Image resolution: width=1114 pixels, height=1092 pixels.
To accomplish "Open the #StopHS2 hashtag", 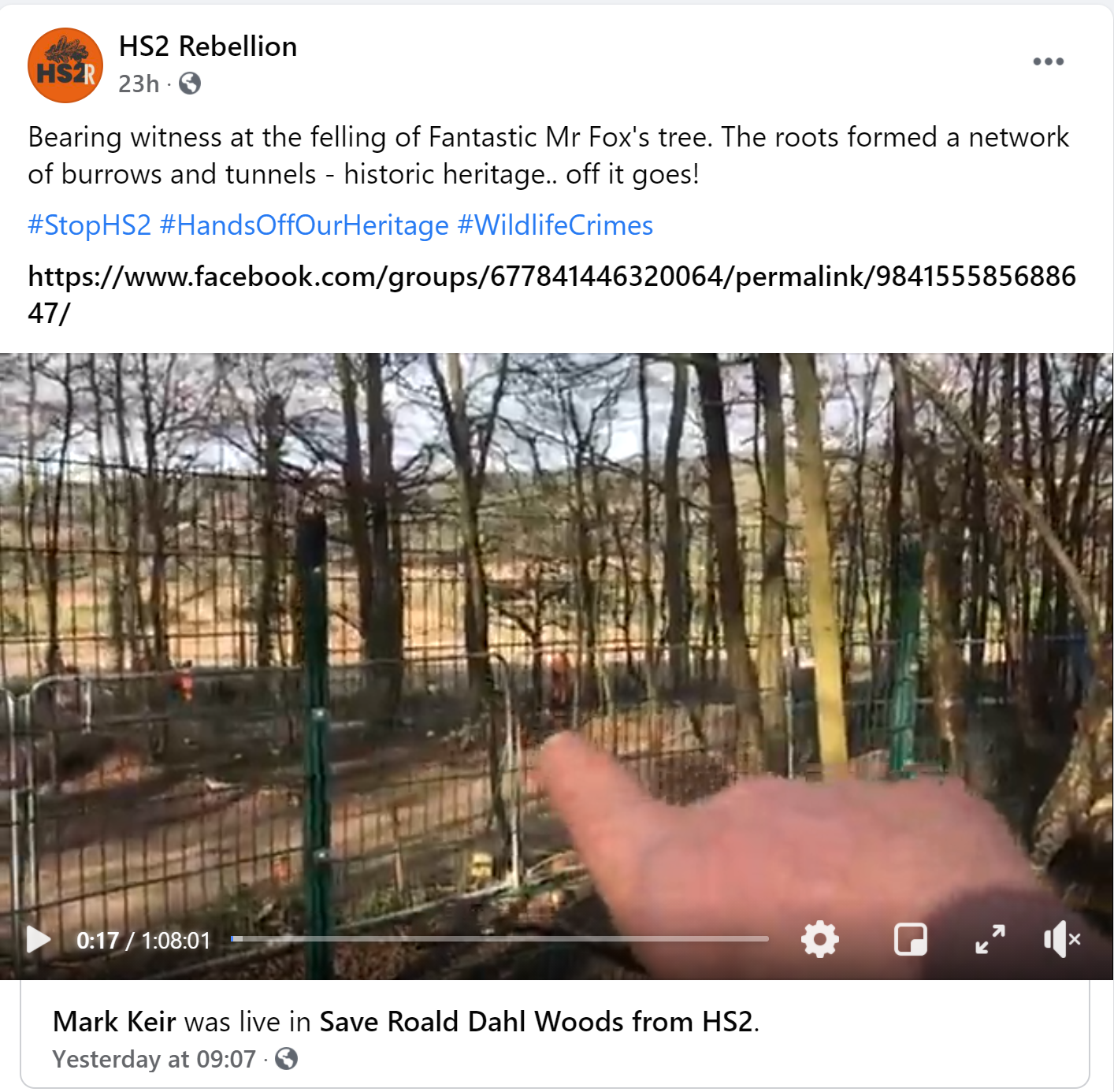I will tap(90, 225).
